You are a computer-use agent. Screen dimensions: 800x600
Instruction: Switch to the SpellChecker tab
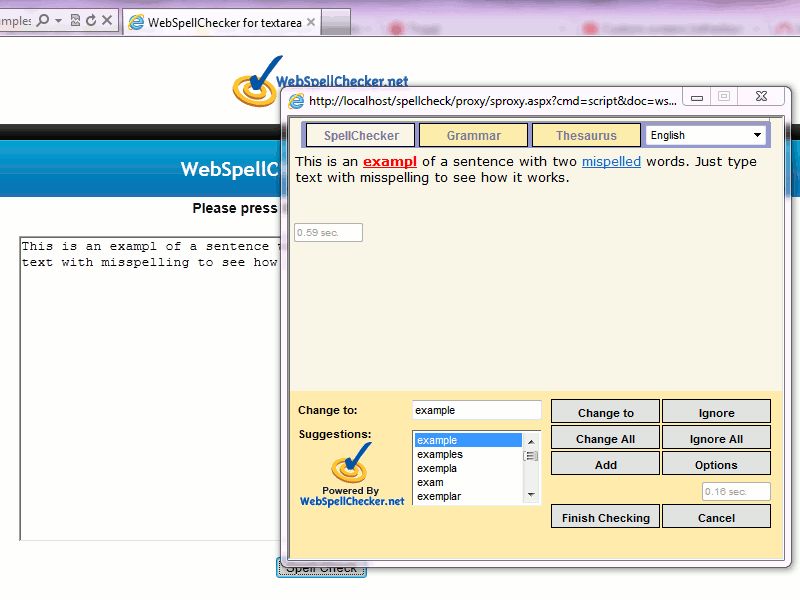click(361, 136)
